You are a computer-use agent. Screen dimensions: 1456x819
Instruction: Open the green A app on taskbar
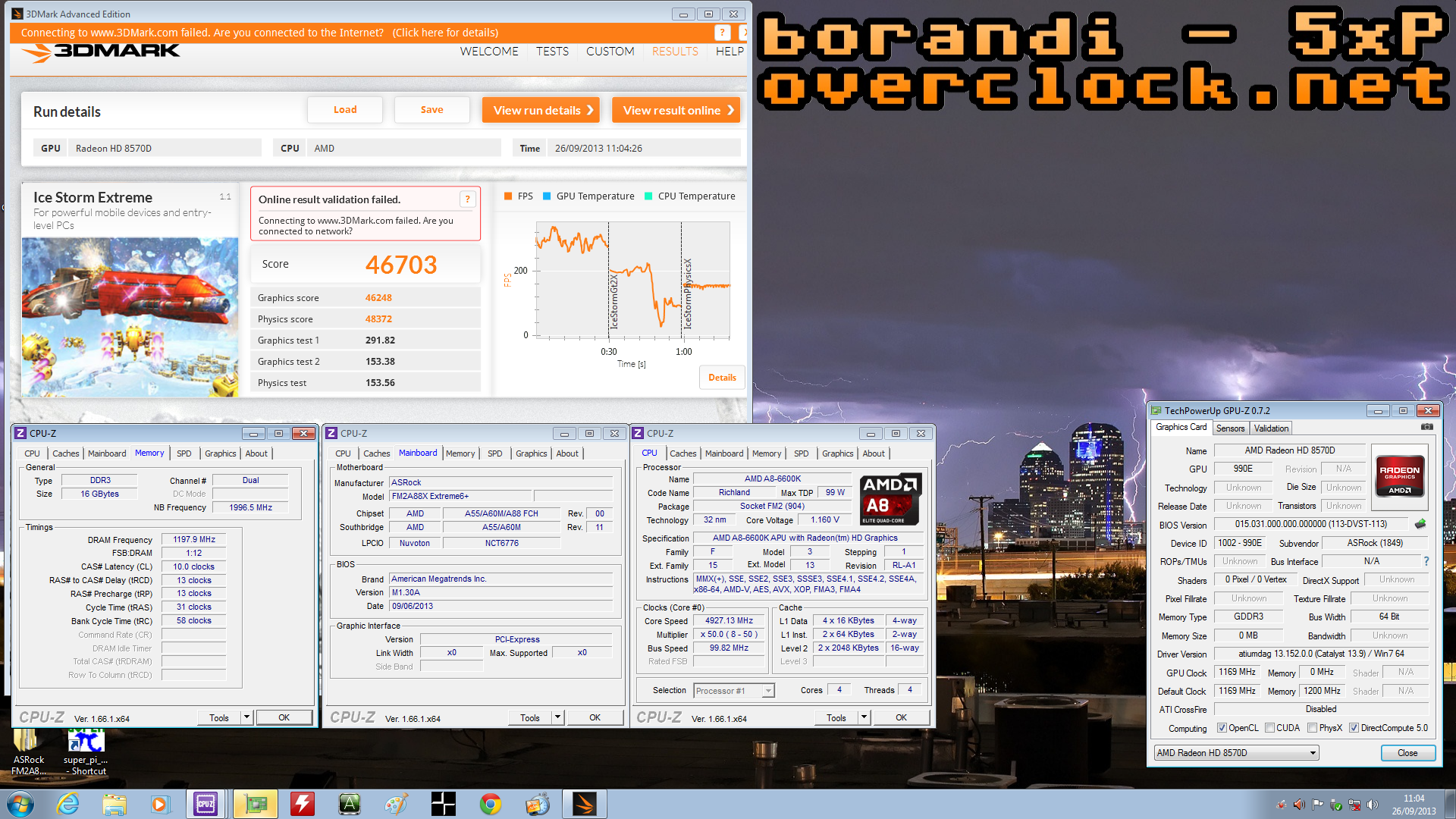350,804
